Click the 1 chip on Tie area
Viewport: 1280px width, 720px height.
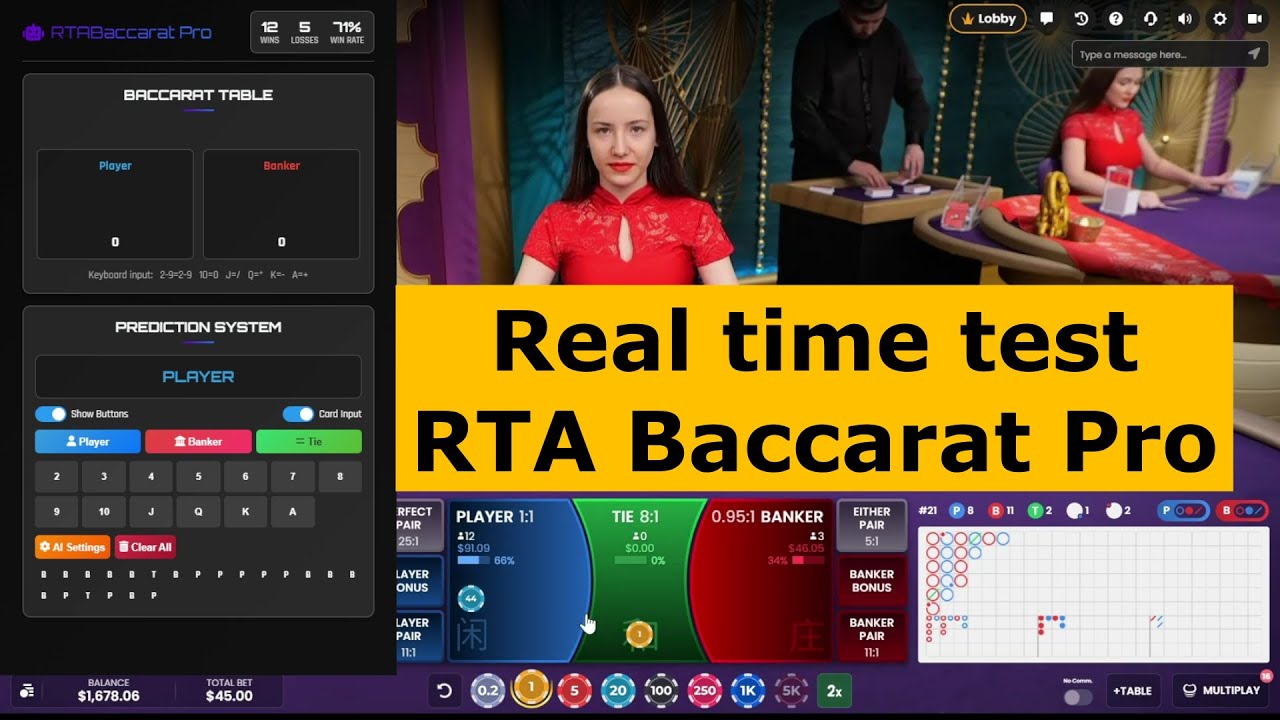(x=639, y=633)
